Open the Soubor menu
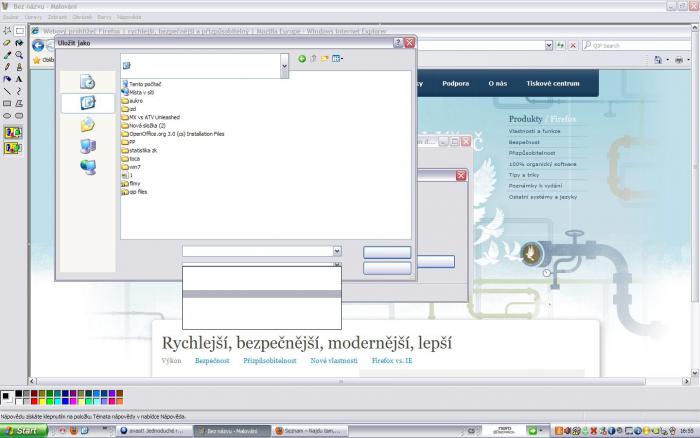 click(11, 17)
